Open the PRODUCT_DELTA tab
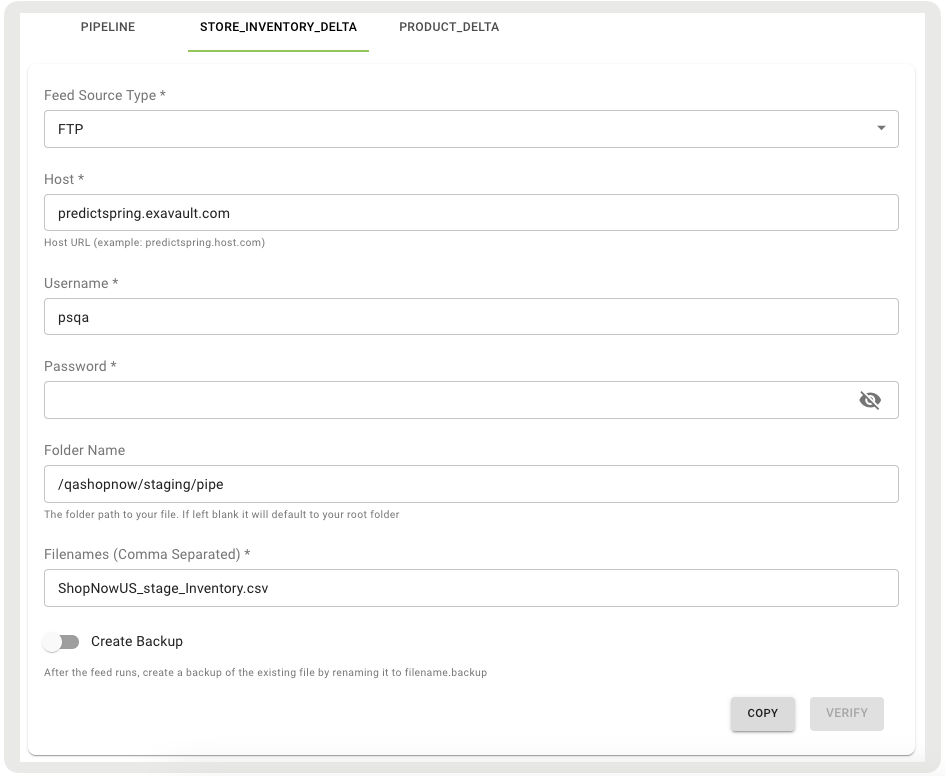The width and height of the screenshot is (945, 776). 449,27
